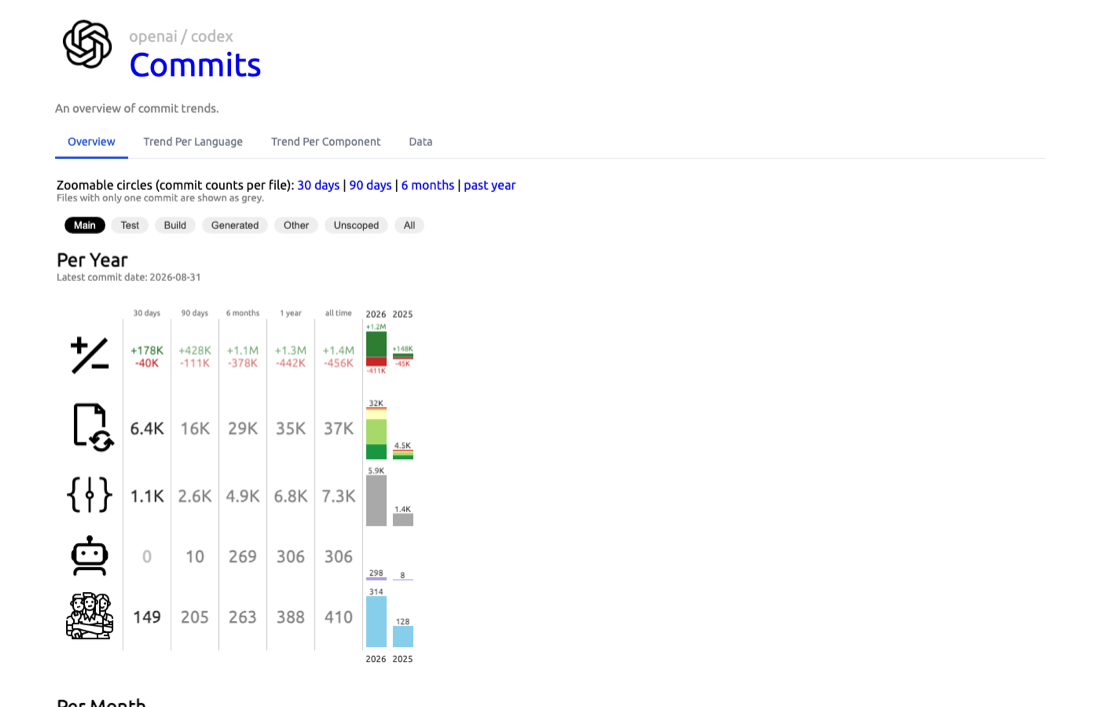This screenshot has height=707, width=1100.
Task: Click the contributors group icon
Action: [x=89, y=616]
